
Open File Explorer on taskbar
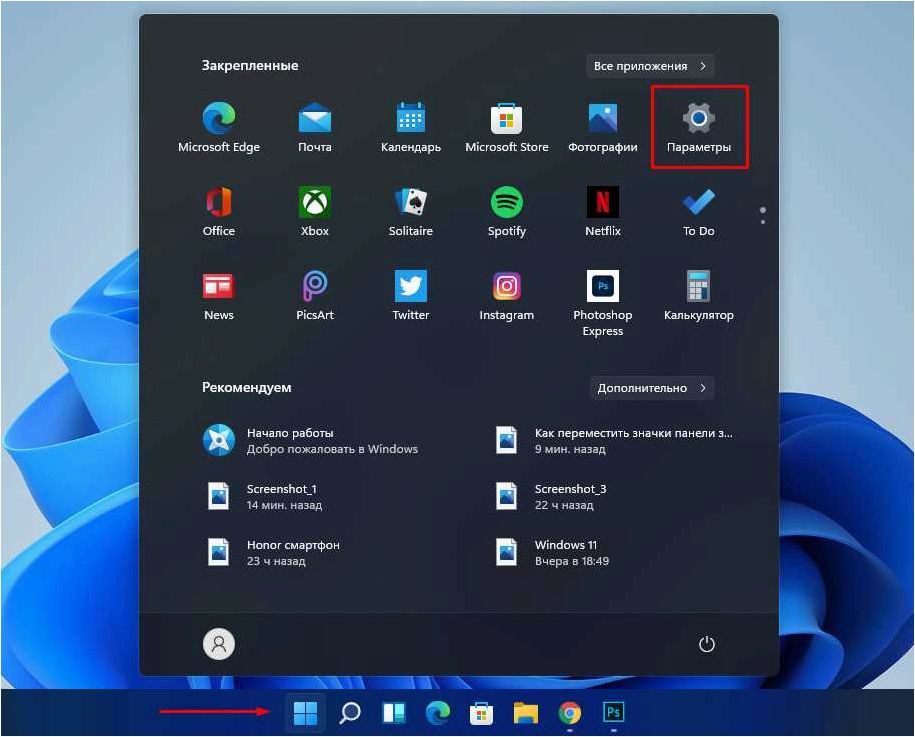pos(526,712)
